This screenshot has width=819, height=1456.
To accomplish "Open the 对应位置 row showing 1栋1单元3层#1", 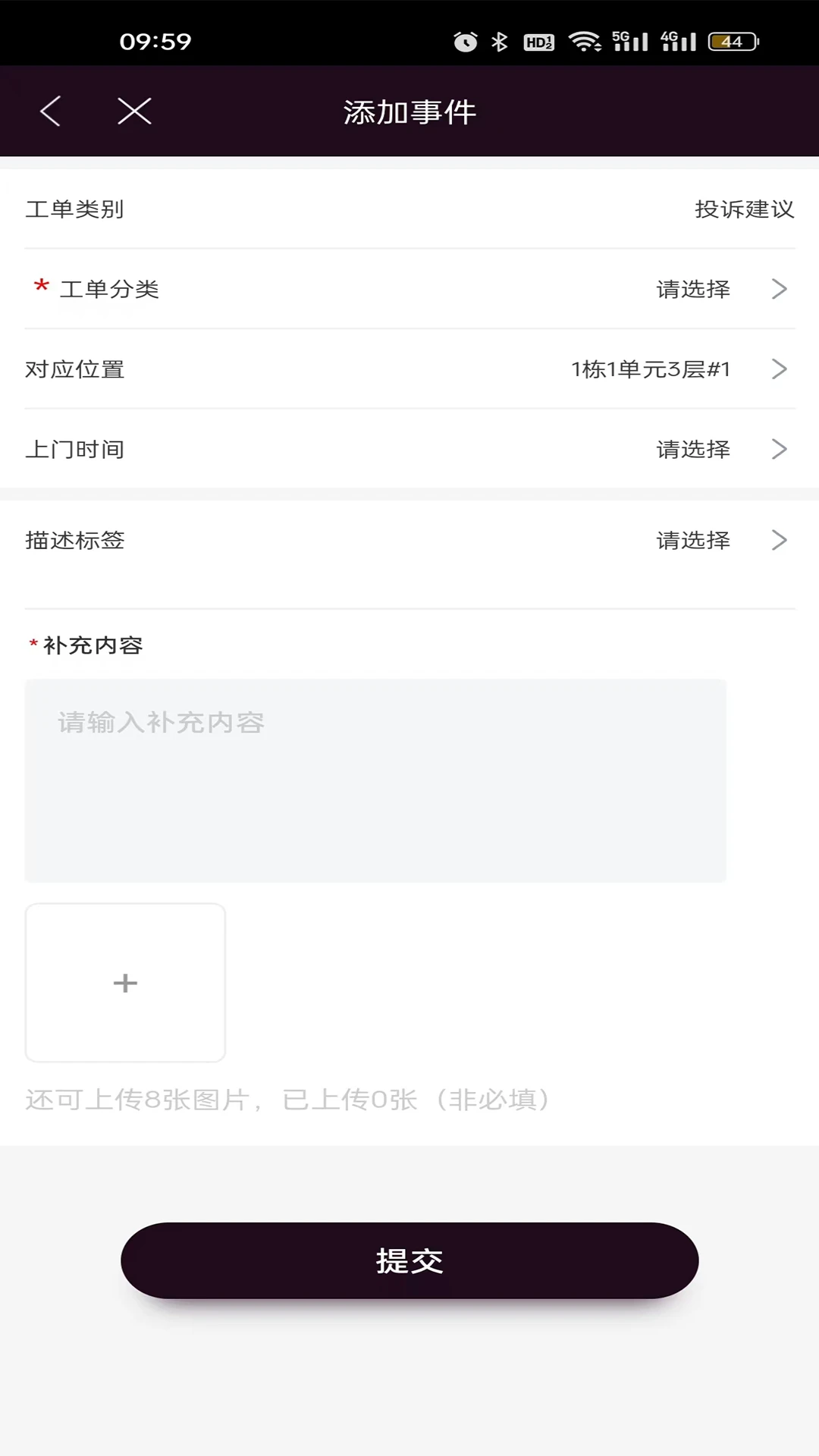I will coord(409,369).
